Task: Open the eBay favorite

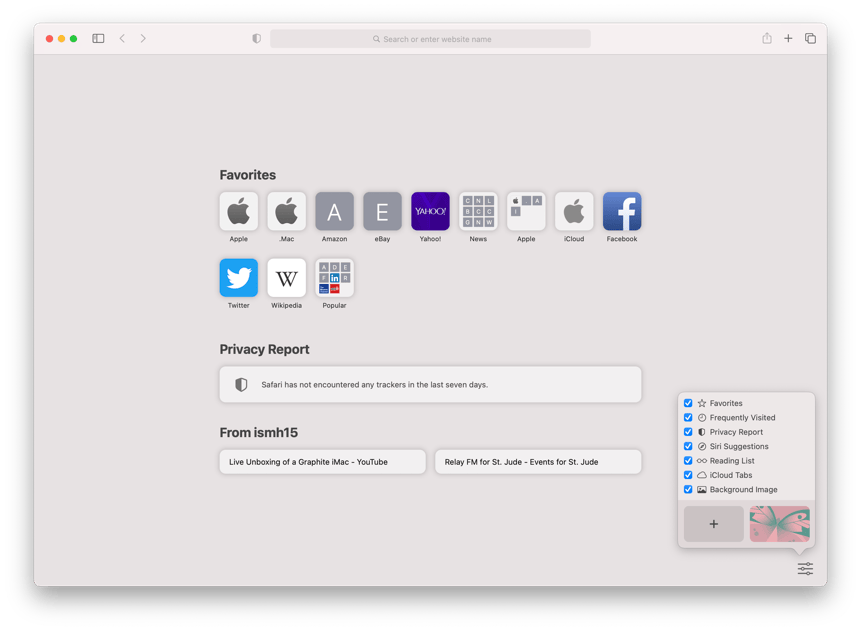Action: 382,211
